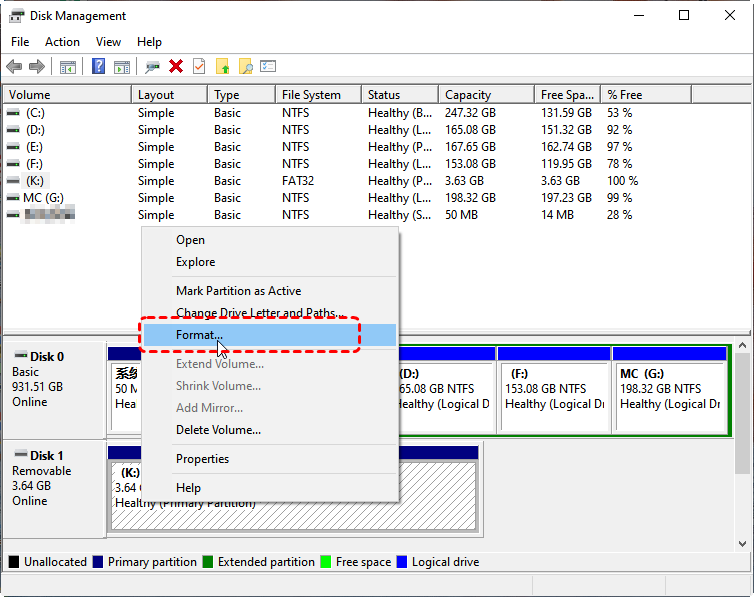The image size is (754, 597).
Task: Sort by the File System column header
Action: coord(319,95)
